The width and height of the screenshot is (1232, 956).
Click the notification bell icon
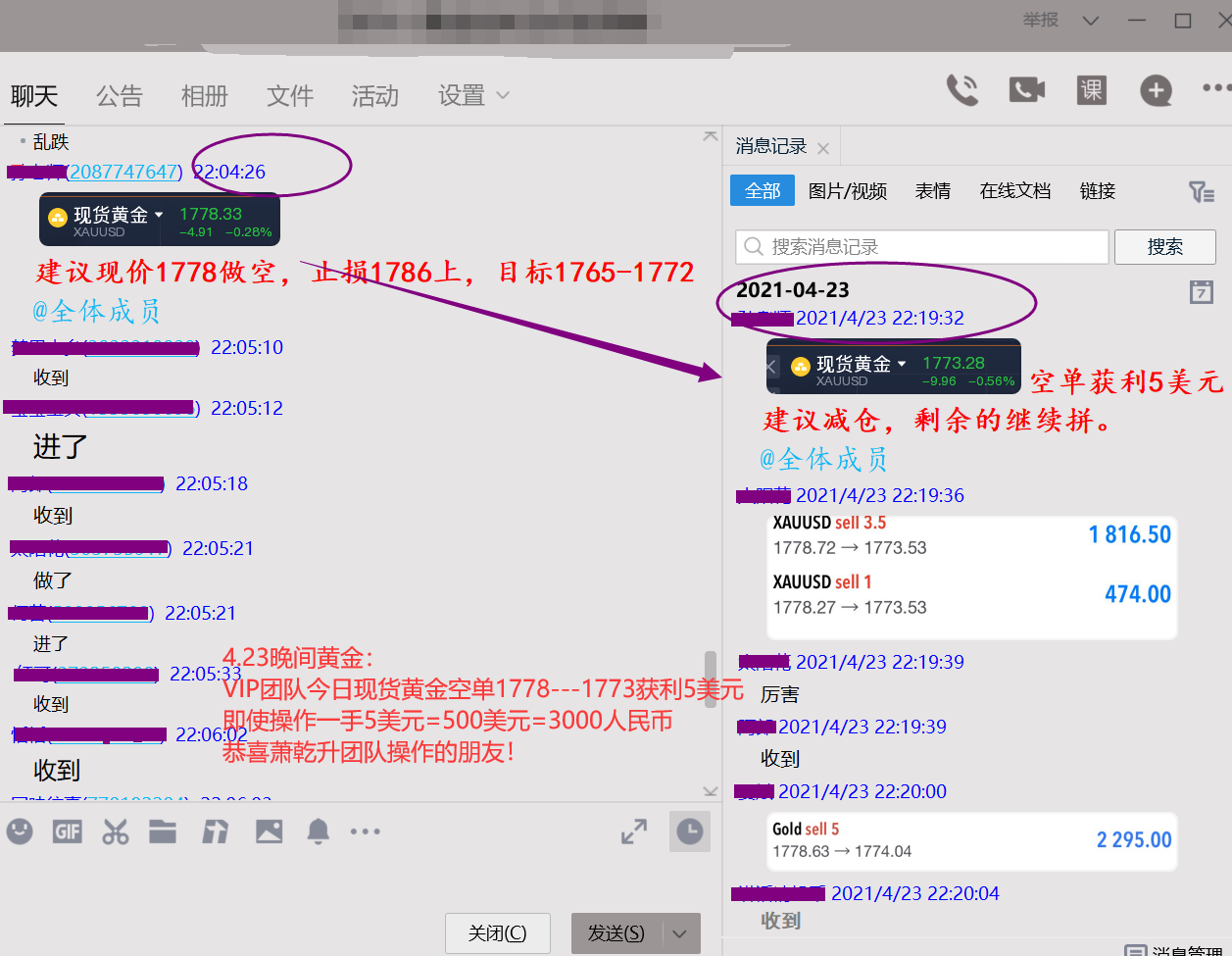(x=319, y=832)
